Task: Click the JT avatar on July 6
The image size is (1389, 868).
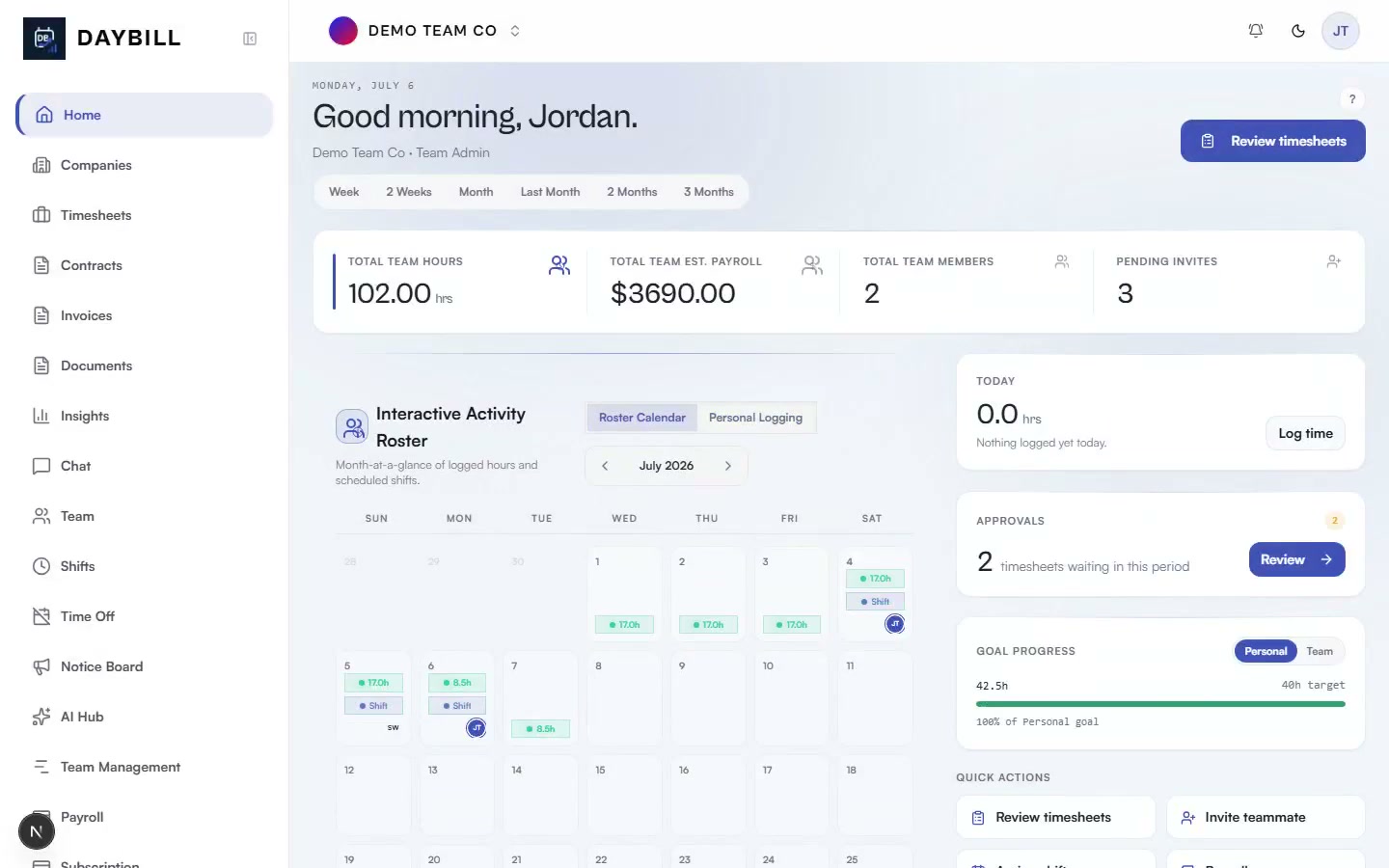Action: pyautogui.click(x=477, y=728)
